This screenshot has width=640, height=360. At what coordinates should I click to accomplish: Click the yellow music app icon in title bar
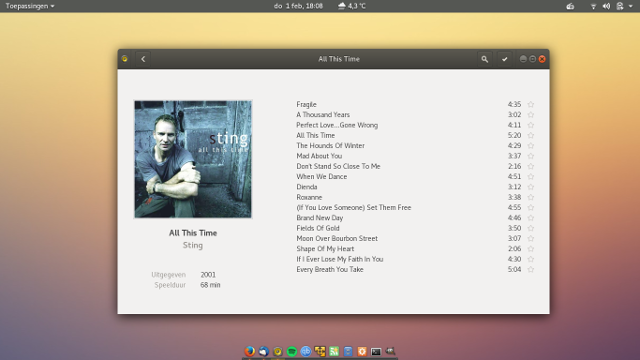point(125,59)
